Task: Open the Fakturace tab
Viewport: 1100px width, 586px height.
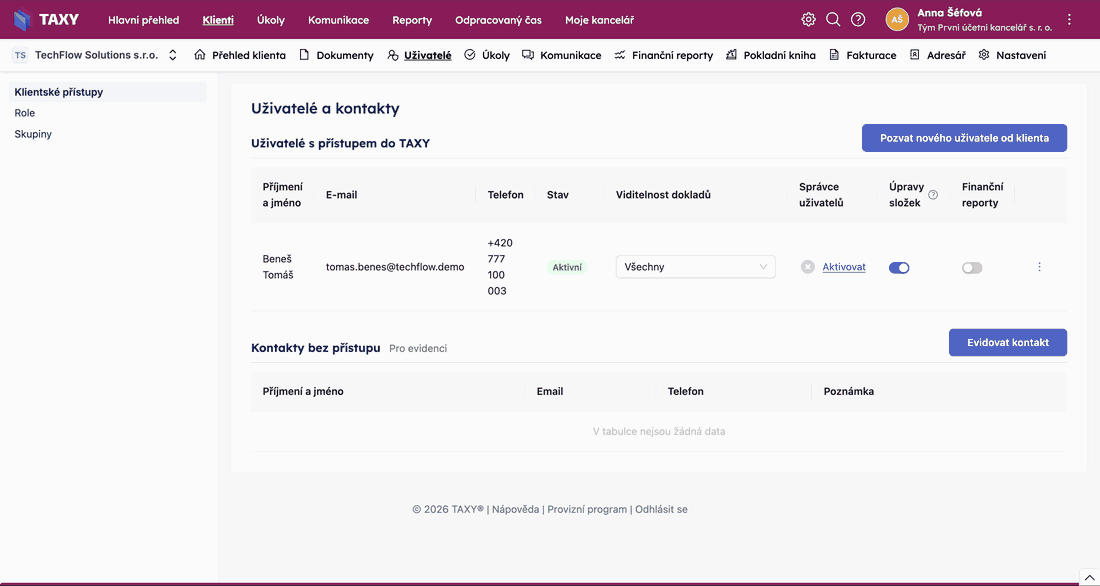Action: coord(863,55)
